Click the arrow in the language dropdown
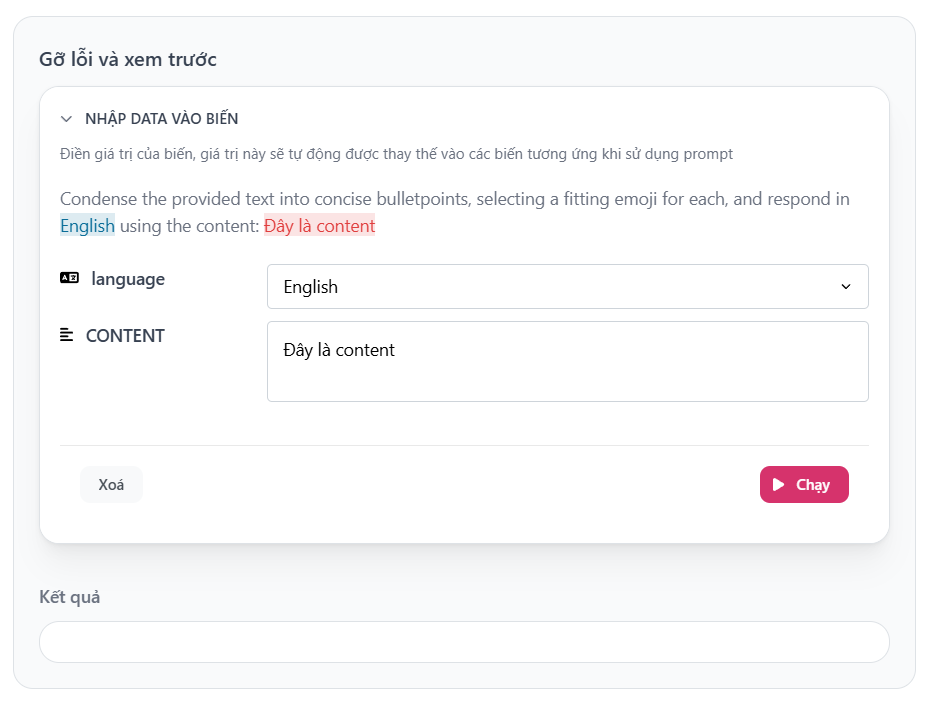 pos(846,287)
